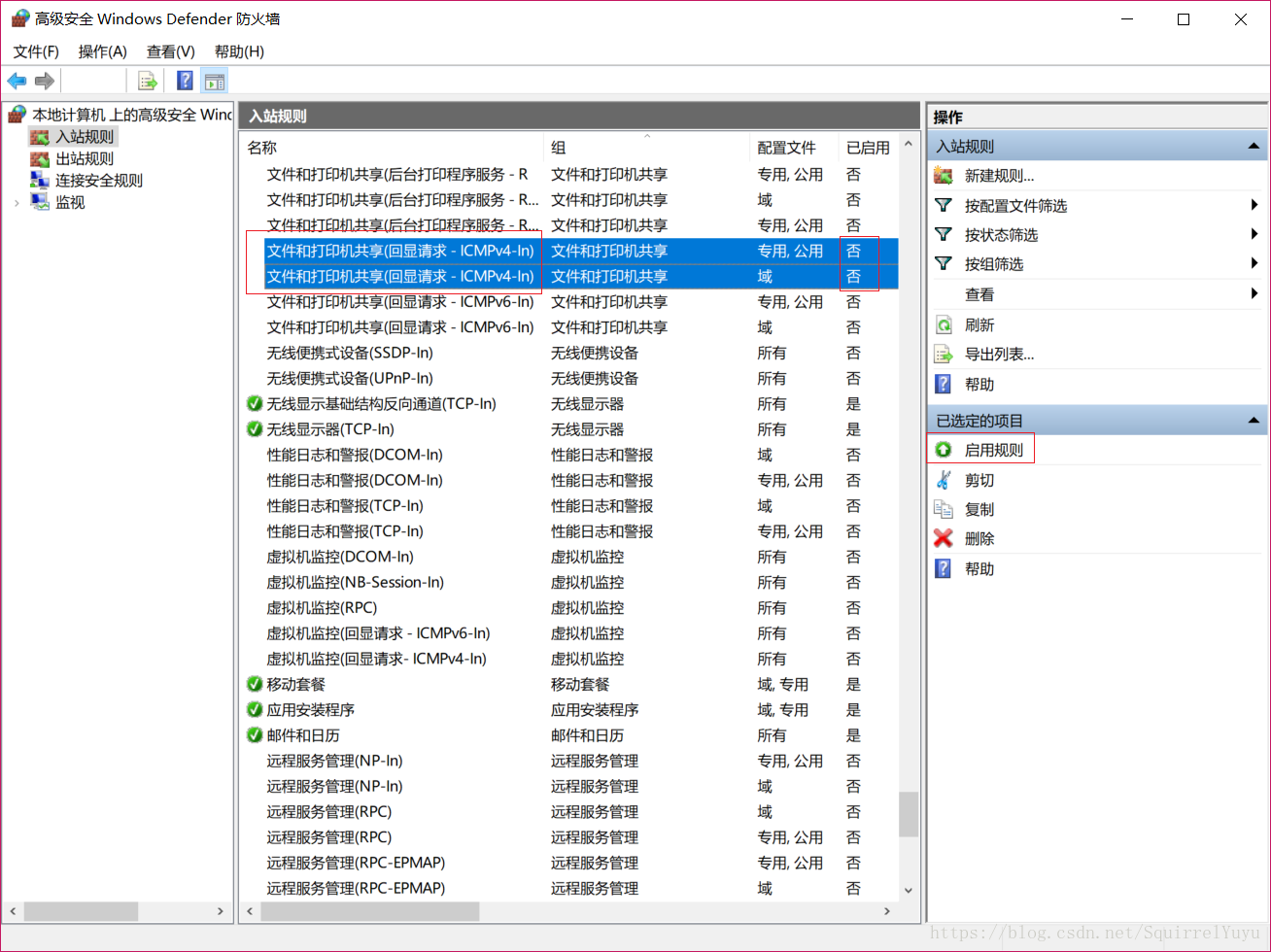
Task: Open the 帮助(H) menu
Action: pyautogui.click(x=239, y=51)
